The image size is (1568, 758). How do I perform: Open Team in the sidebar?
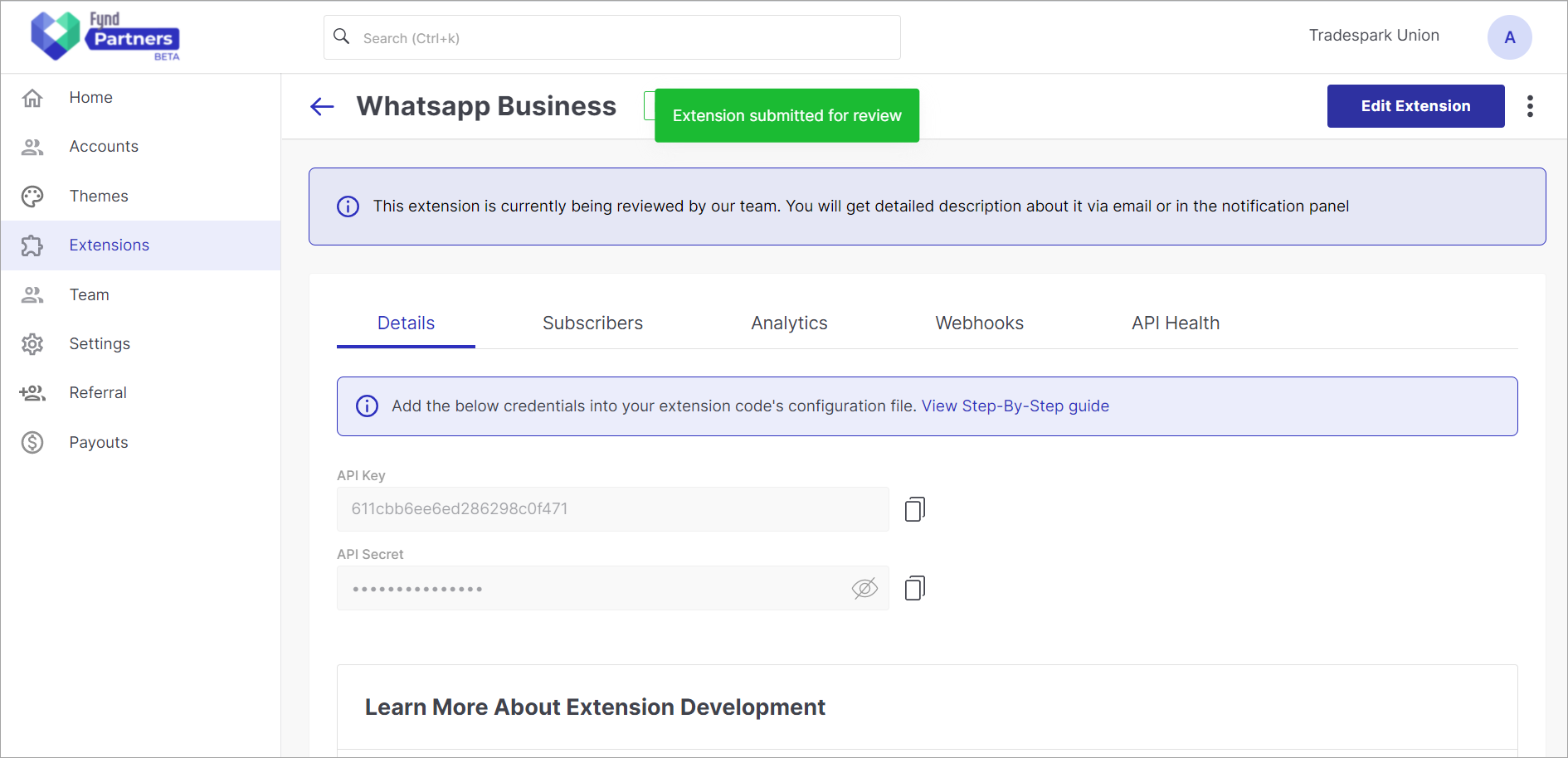click(141, 295)
